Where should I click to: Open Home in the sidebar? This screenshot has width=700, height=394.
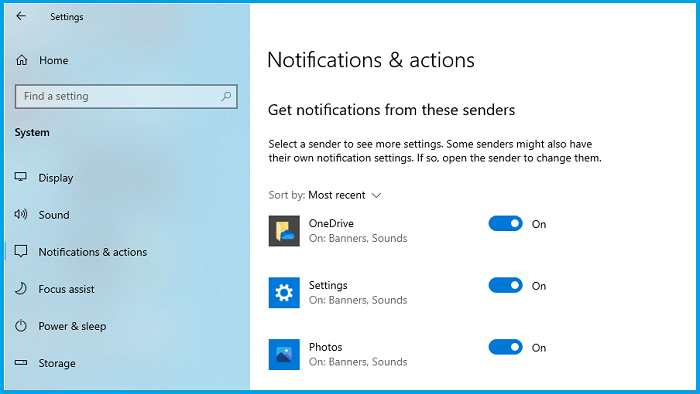[54, 60]
